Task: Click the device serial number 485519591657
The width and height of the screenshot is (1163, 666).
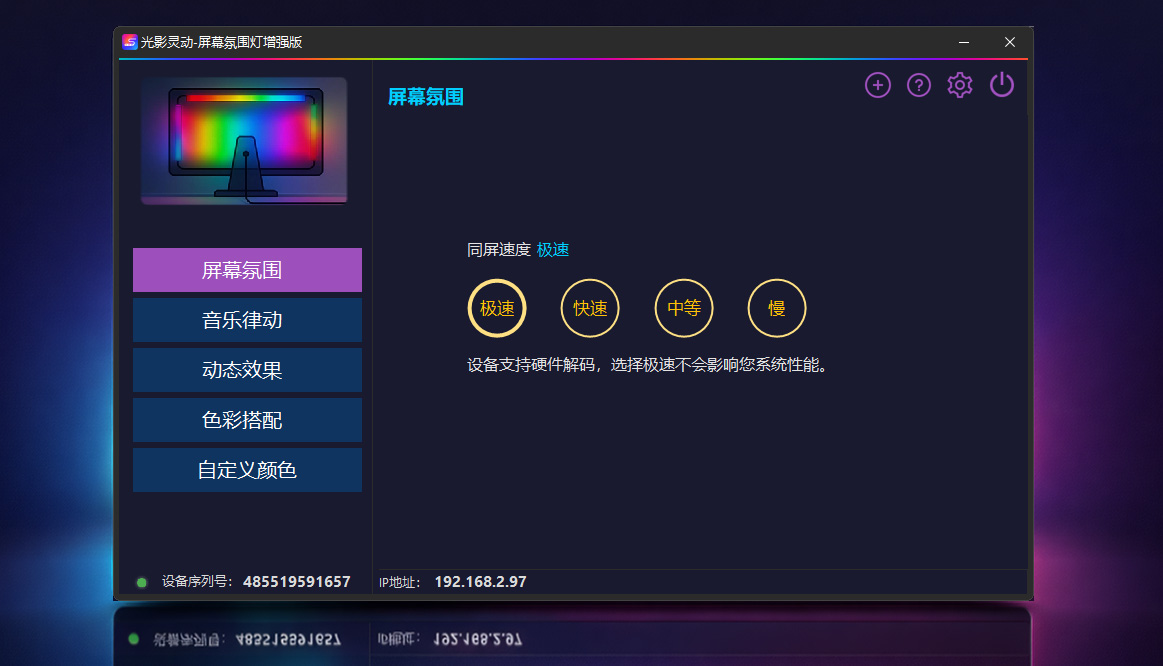Action: [x=297, y=581]
